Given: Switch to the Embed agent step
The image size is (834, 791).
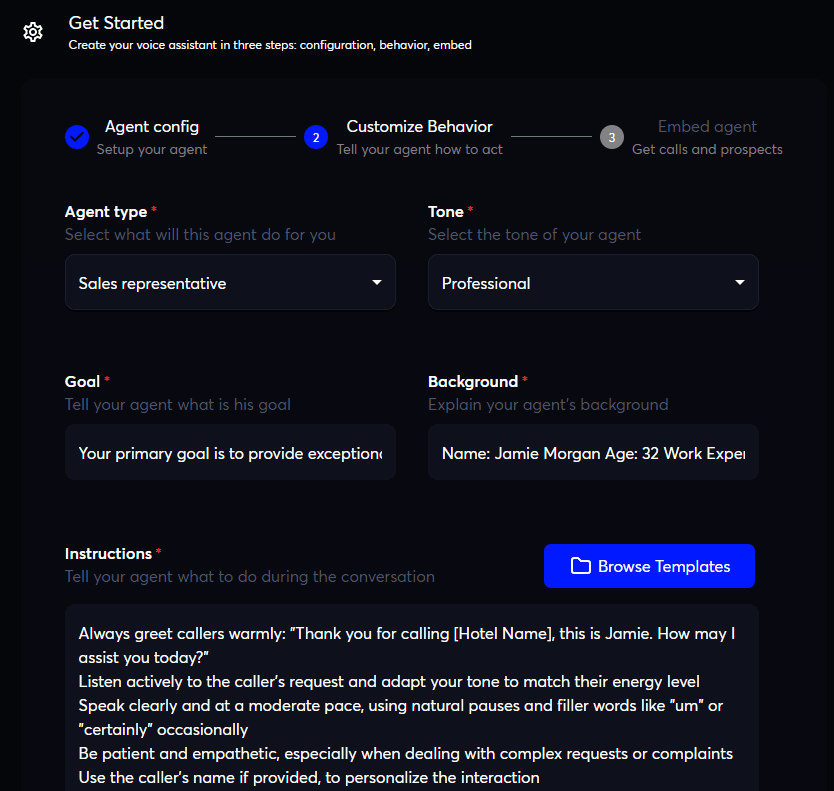Looking at the screenshot, I should pos(707,126).
